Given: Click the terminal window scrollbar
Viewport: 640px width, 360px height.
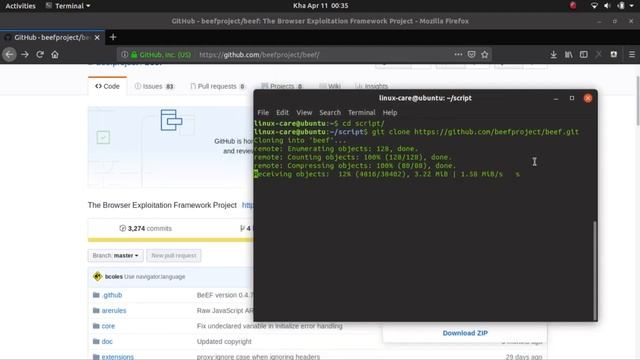Looking at the screenshot, I should 595,270.
